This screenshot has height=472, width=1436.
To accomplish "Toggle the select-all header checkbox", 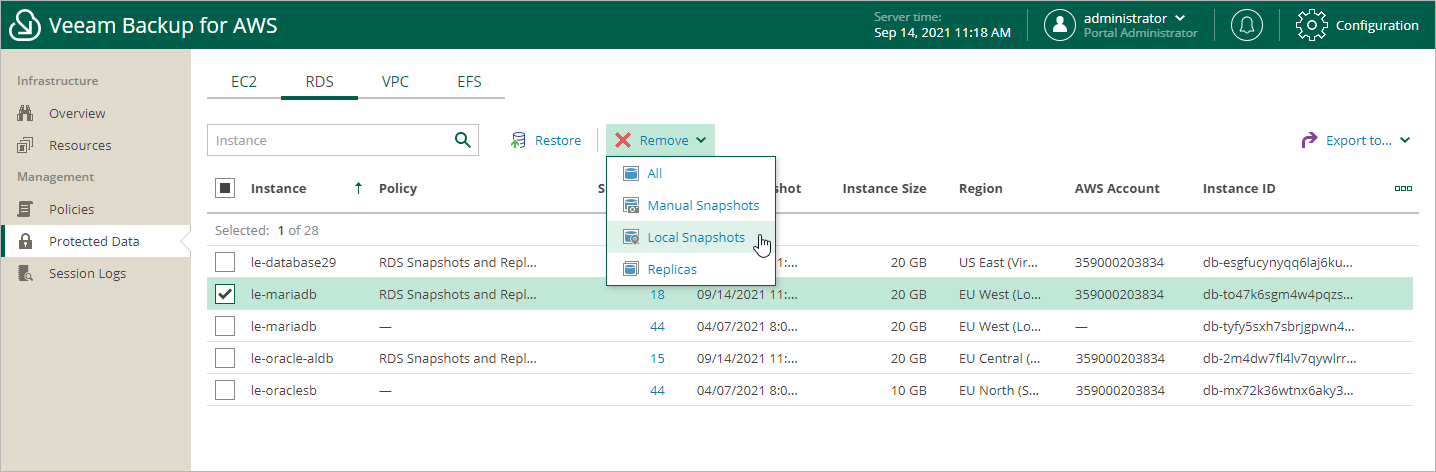I will coord(225,188).
